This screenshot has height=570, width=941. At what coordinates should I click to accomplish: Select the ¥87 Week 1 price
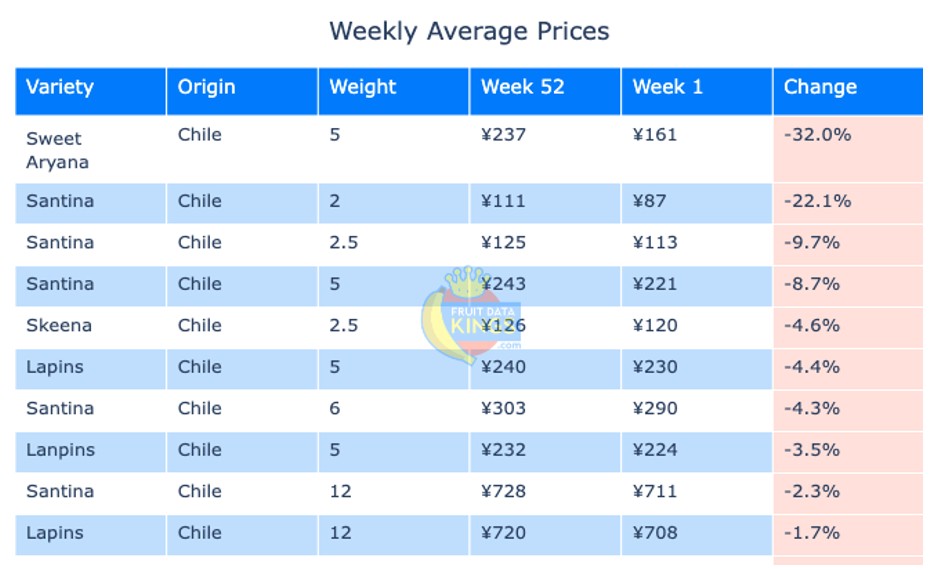pos(648,201)
